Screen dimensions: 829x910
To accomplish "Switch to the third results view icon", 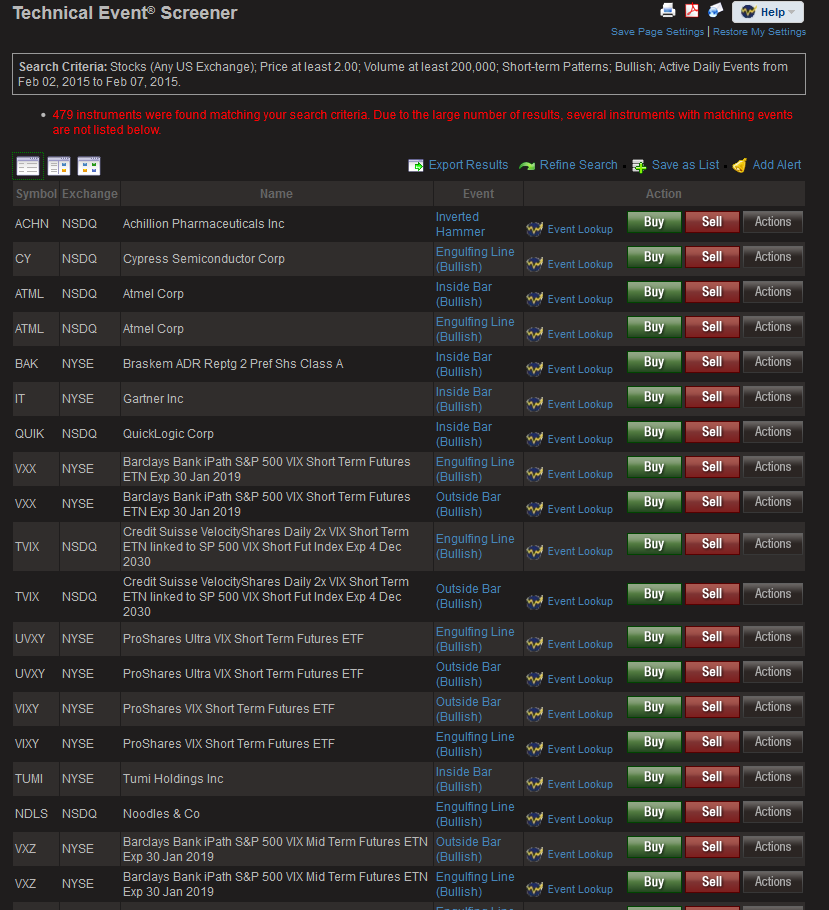I will 89,166.
